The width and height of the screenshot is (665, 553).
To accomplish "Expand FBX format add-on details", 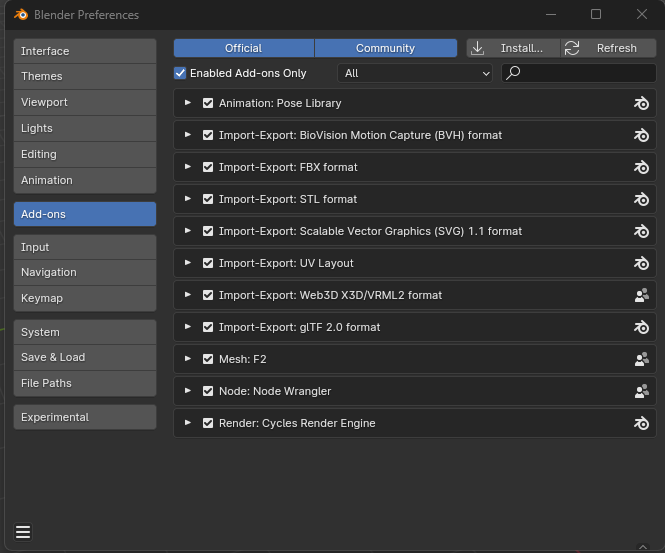I will (187, 167).
